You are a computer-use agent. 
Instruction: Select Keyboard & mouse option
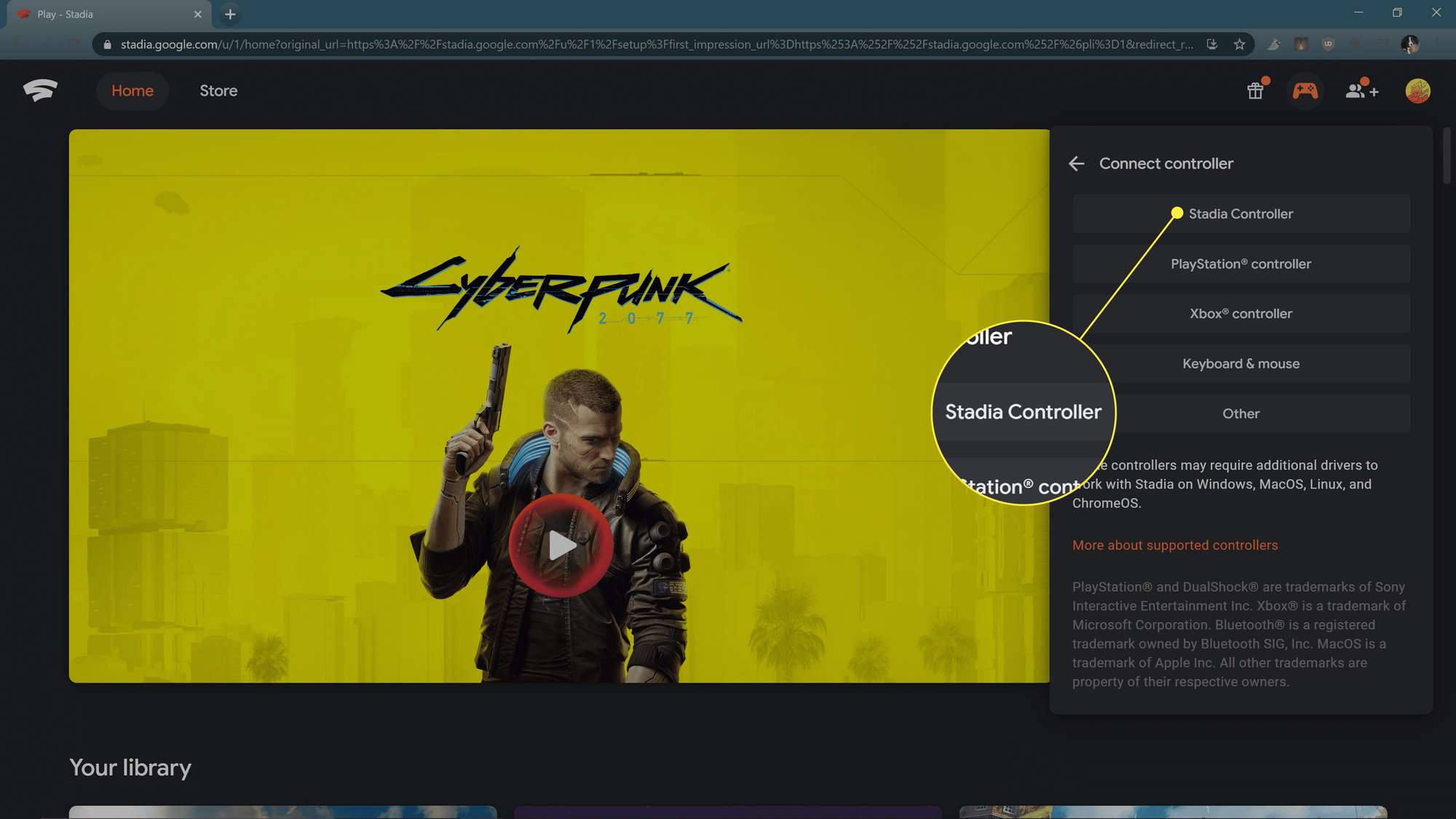(x=1241, y=363)
